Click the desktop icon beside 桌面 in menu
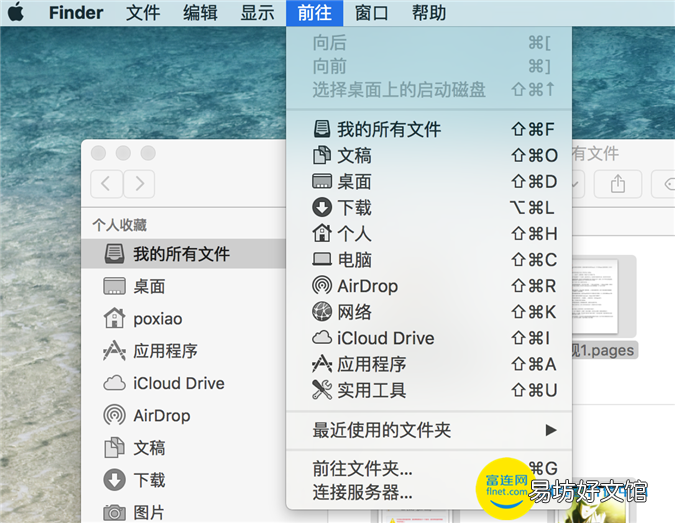Screen dimensions: 675x523 click(x=322, y=181)
